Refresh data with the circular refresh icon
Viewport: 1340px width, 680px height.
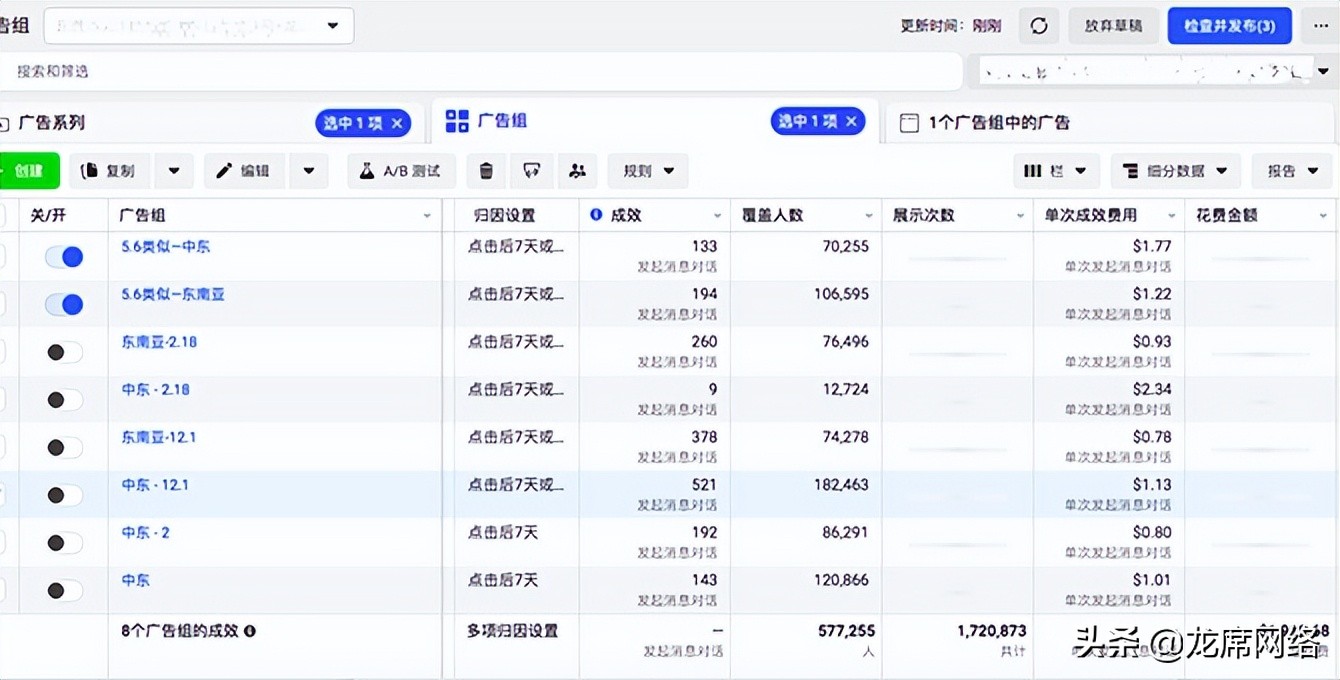coord(1038,26)
